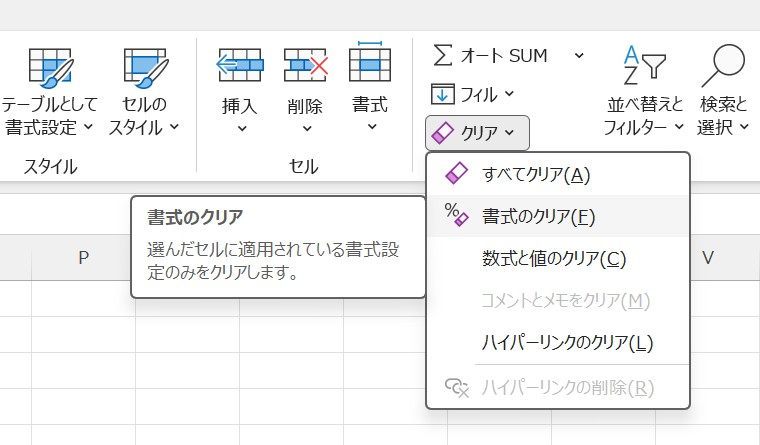
Task: Click the Format as Table icon
Action: (49, 67)
